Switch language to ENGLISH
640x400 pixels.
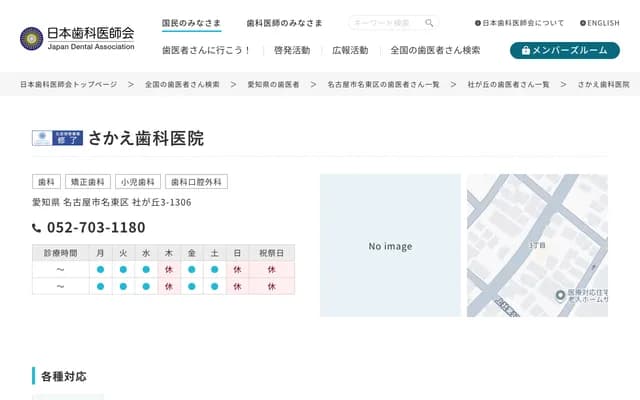(x=599, y=23)
